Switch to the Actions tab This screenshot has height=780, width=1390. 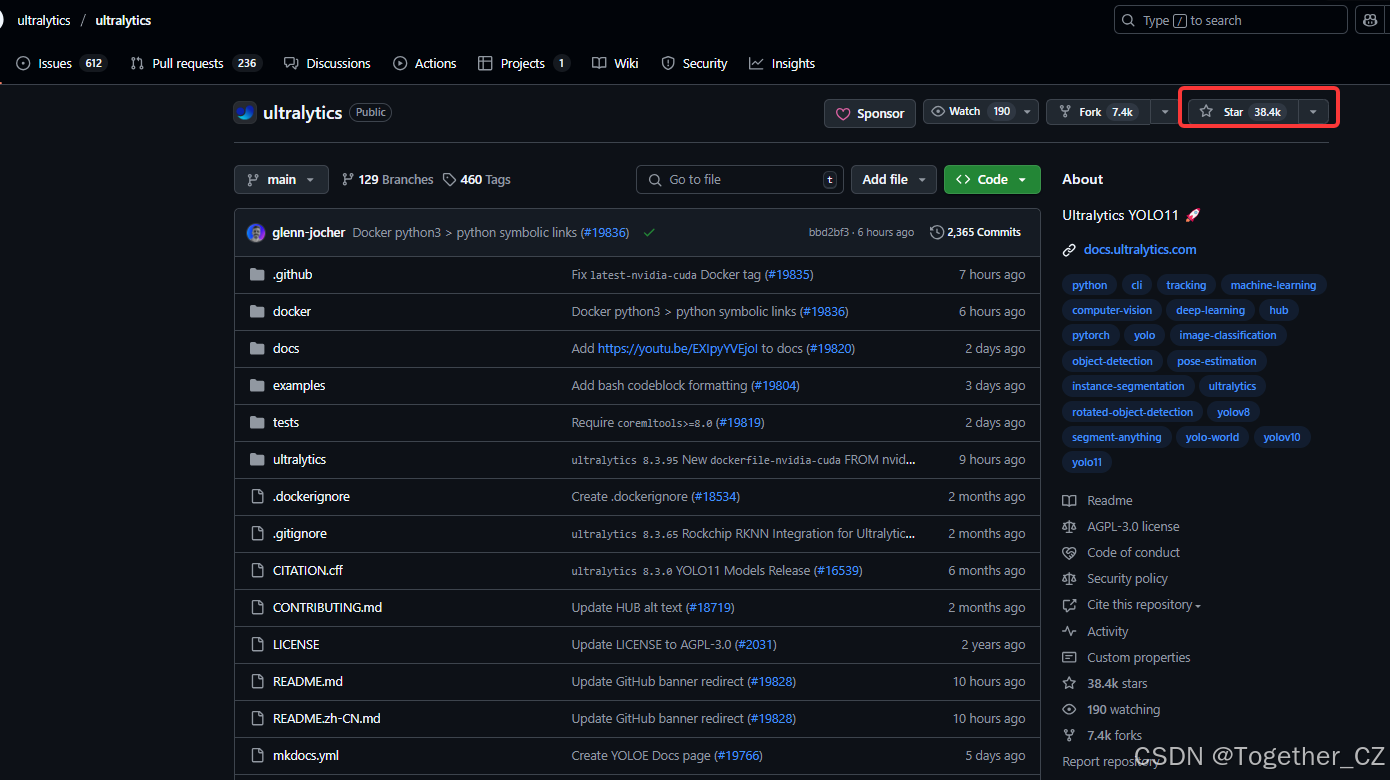(x=425, y=63)
